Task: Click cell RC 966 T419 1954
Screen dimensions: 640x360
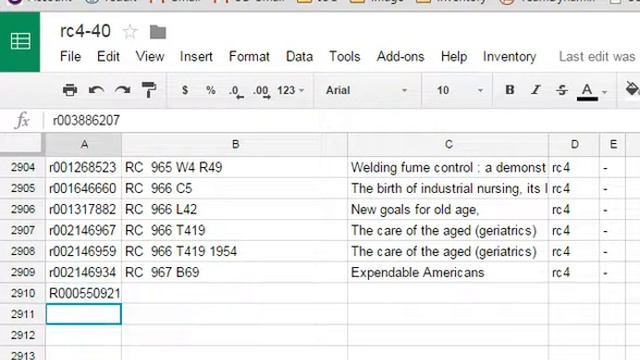Action: [235, 251]
